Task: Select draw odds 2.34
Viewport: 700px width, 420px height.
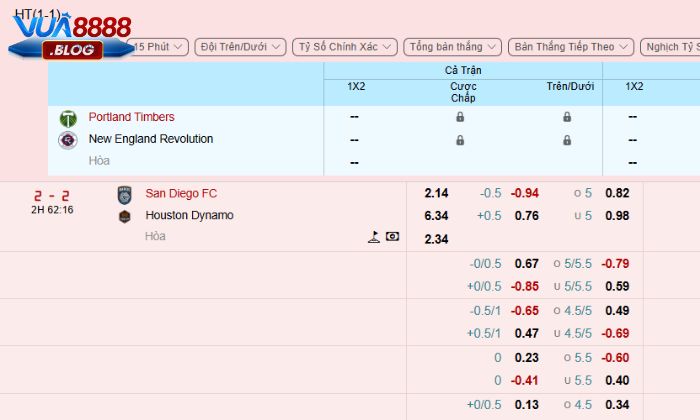Action: (x=436, y=238)
